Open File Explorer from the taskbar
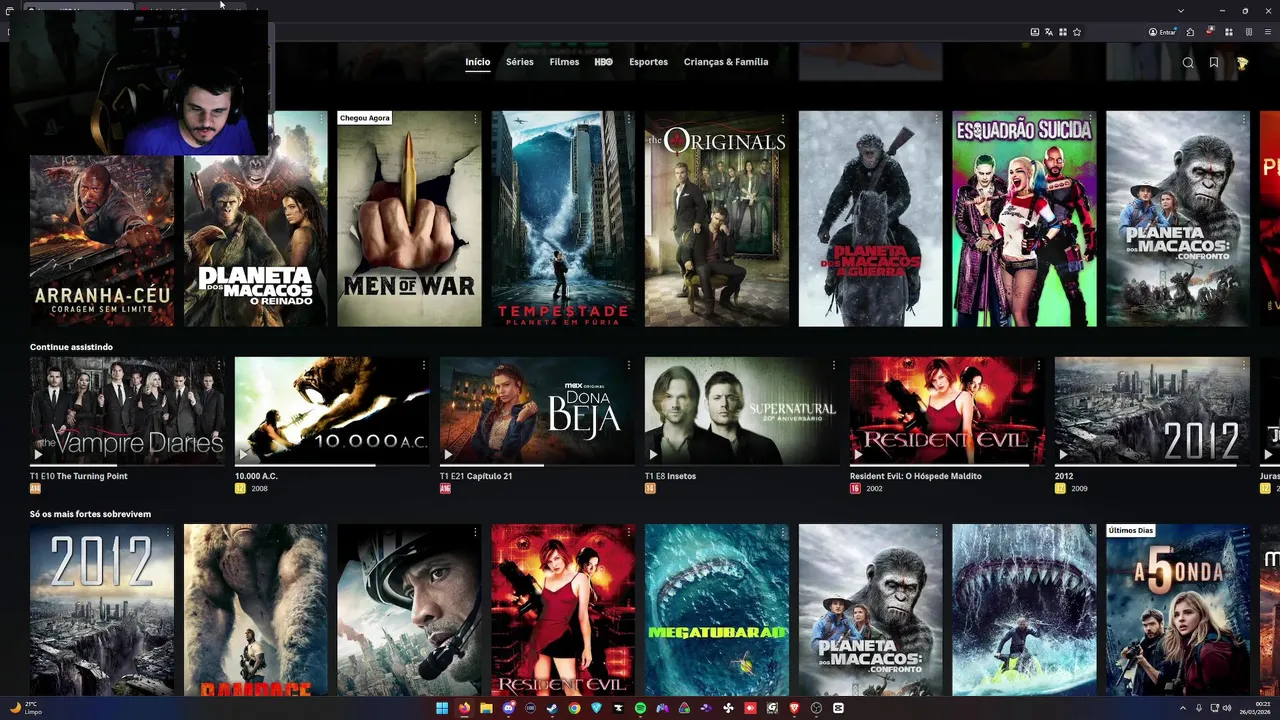 tap(486, 708)
